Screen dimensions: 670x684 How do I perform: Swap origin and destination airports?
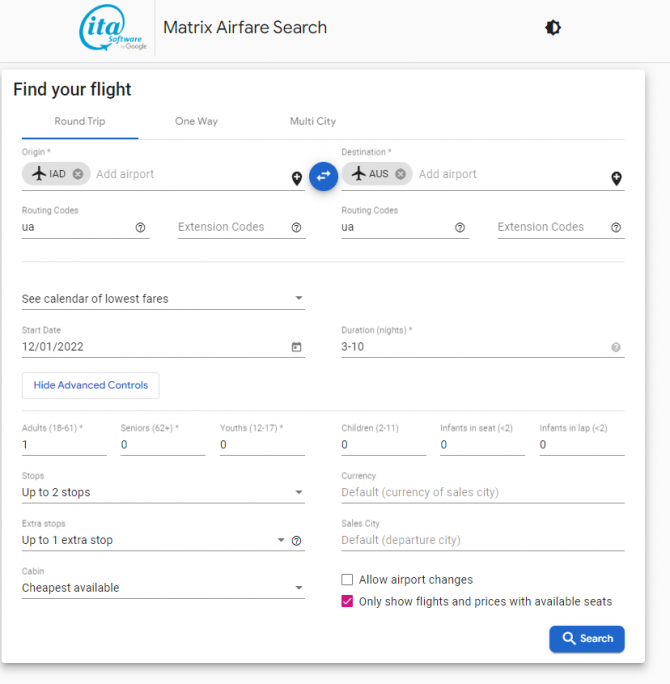[323, 176]
